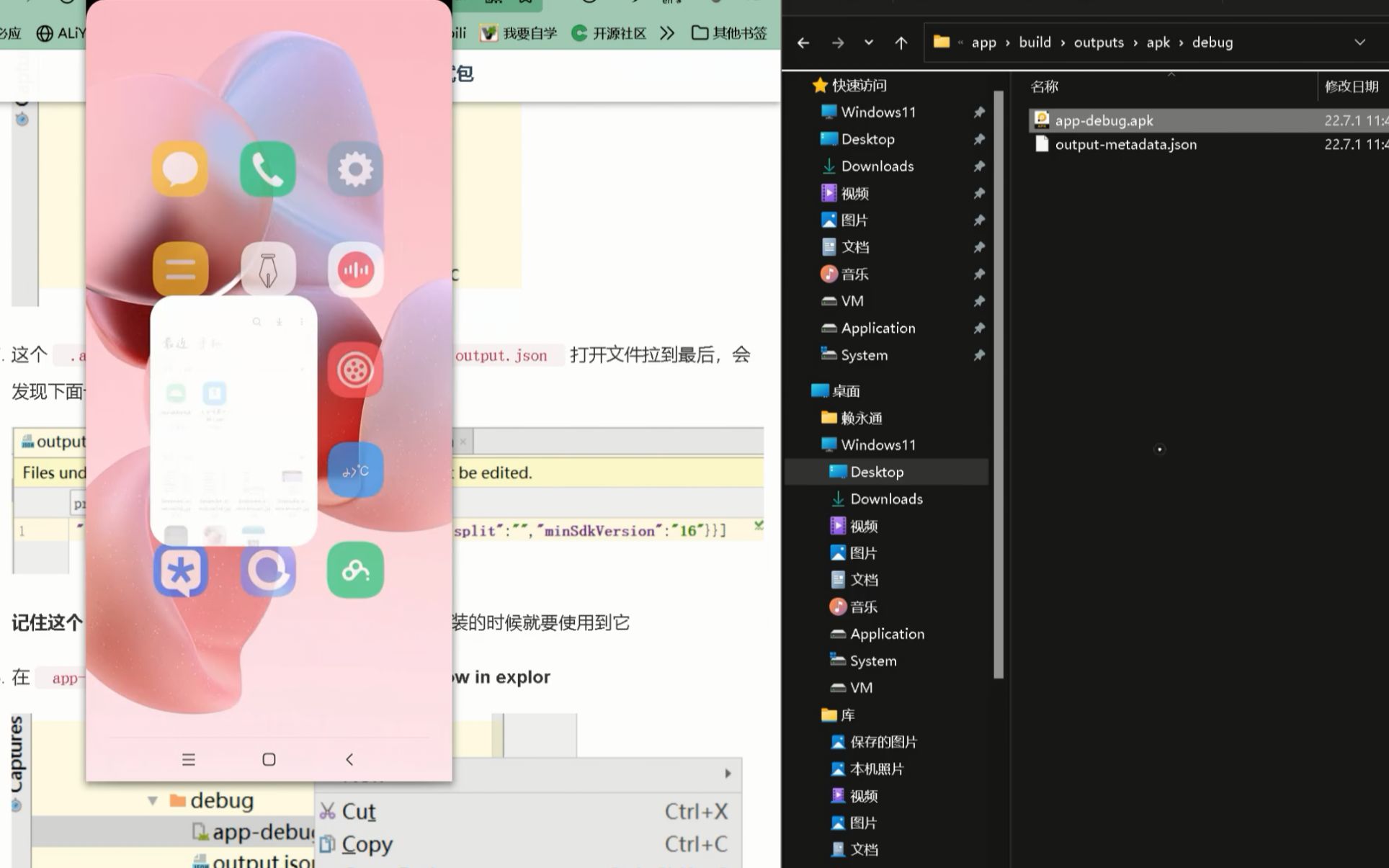
Task: Select the output-metadata.json file
Action: 1126,144
